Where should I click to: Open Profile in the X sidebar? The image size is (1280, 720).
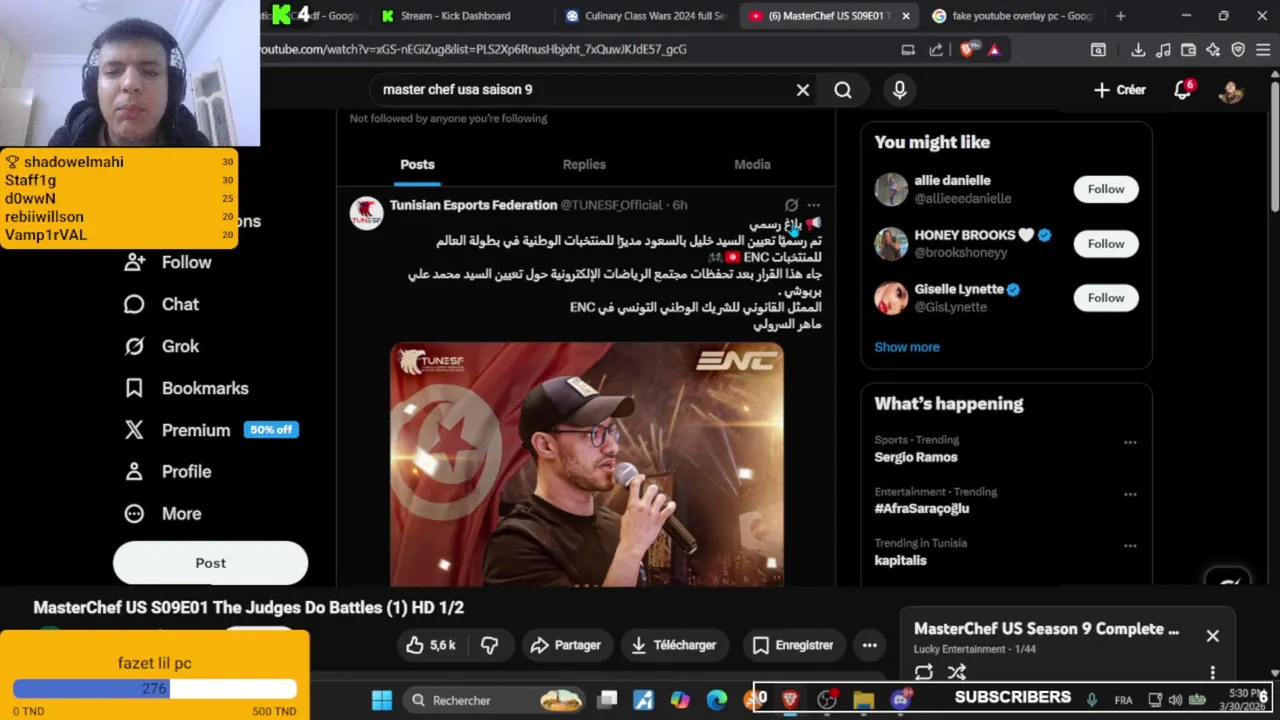coord(167,471)
